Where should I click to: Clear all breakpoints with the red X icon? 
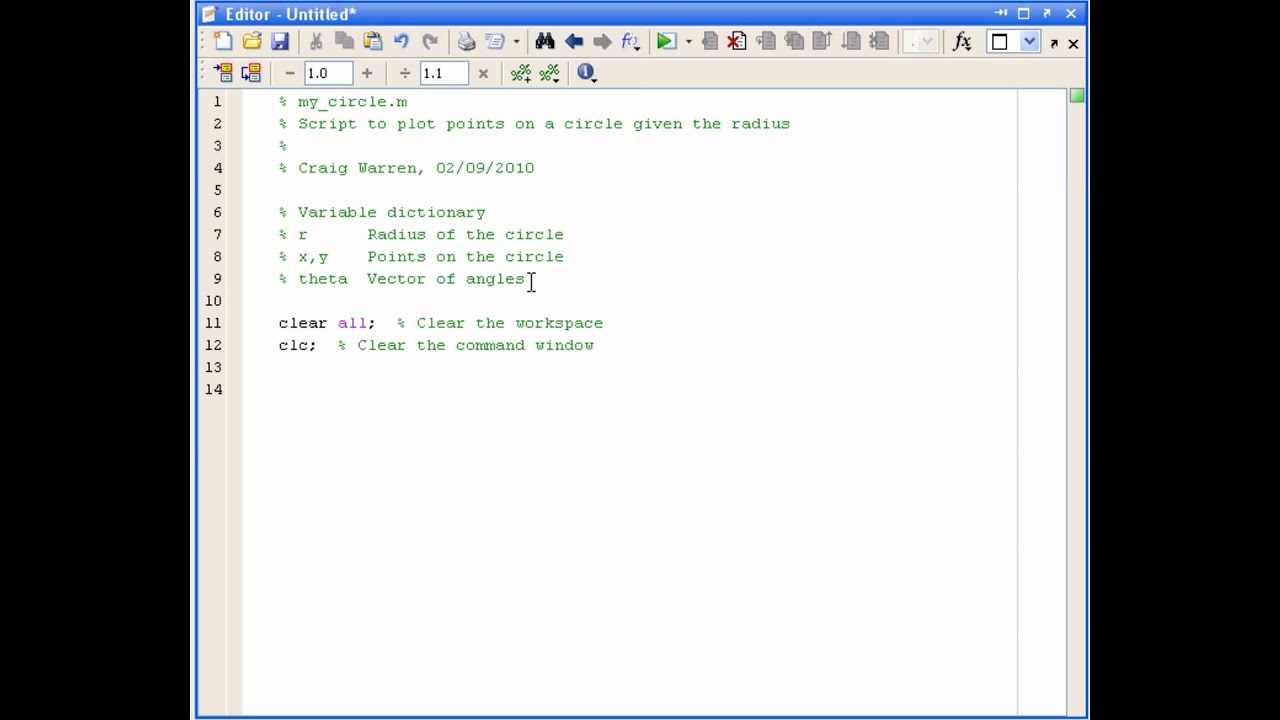point(737,41)
